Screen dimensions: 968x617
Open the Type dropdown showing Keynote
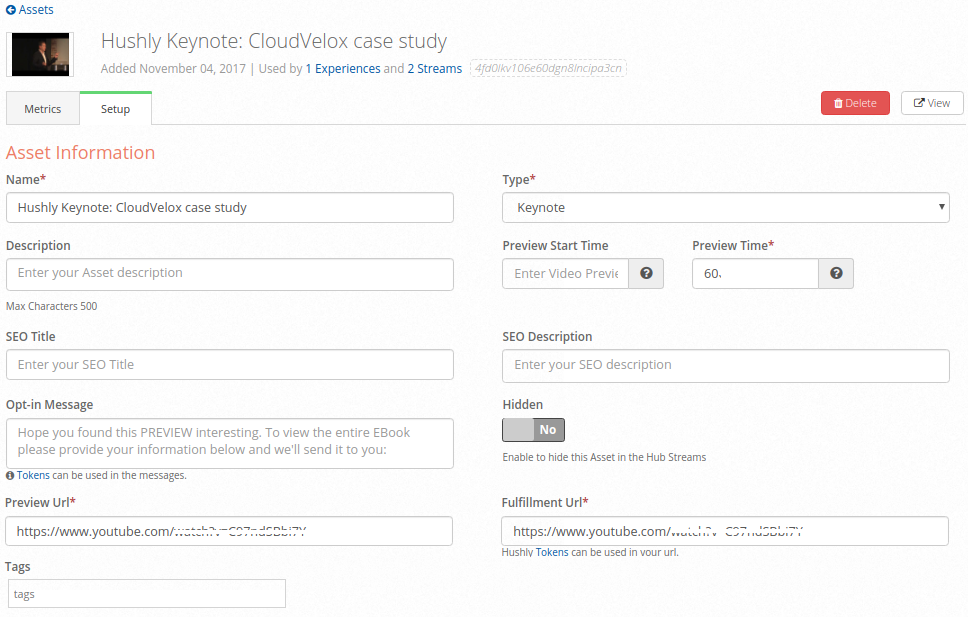point(725,208)
